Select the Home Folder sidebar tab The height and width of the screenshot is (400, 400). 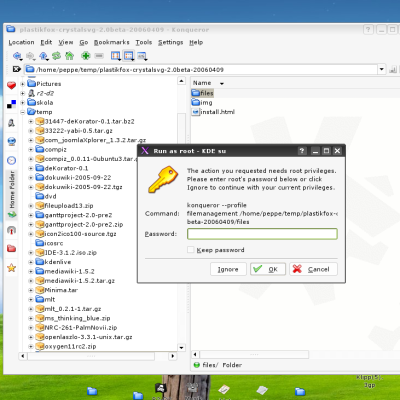[12, 195]
